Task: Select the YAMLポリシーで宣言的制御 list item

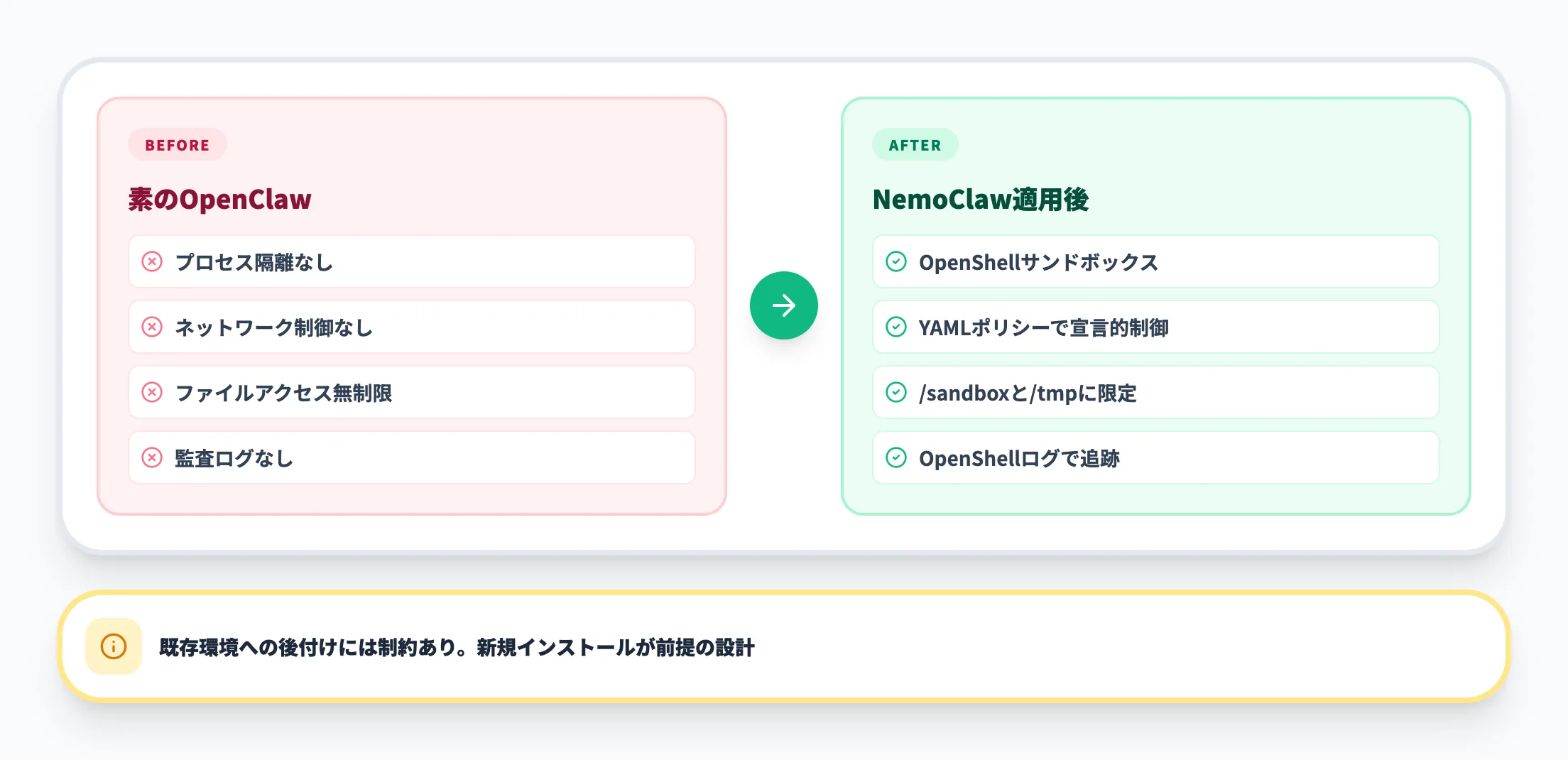Action: tap(1155, 327)
